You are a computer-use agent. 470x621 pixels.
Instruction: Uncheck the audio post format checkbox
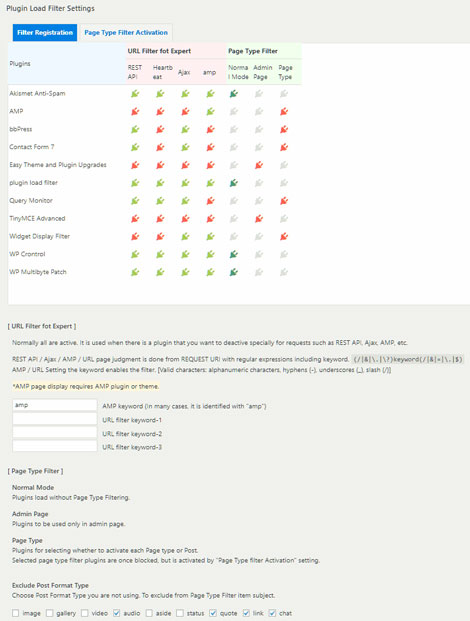(116, 613)
